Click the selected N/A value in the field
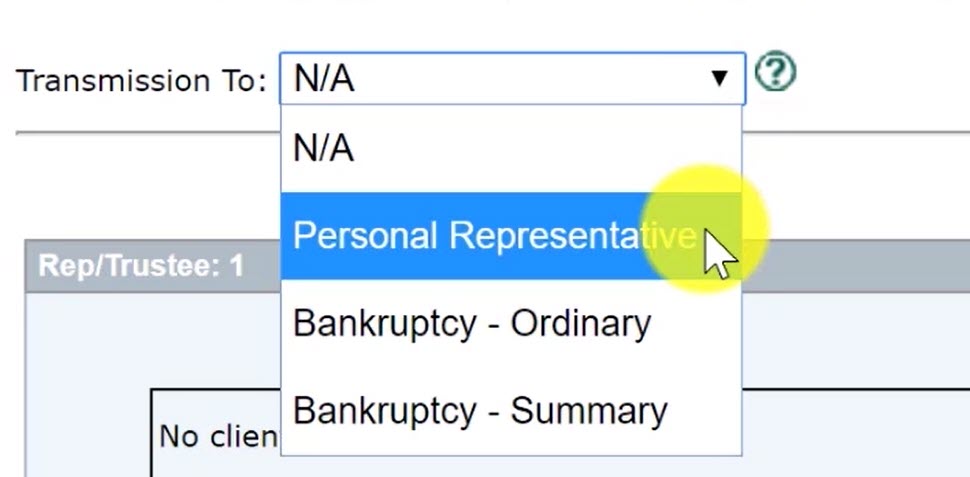Viewport: 970px width, 477px height. tap(324, 79)
